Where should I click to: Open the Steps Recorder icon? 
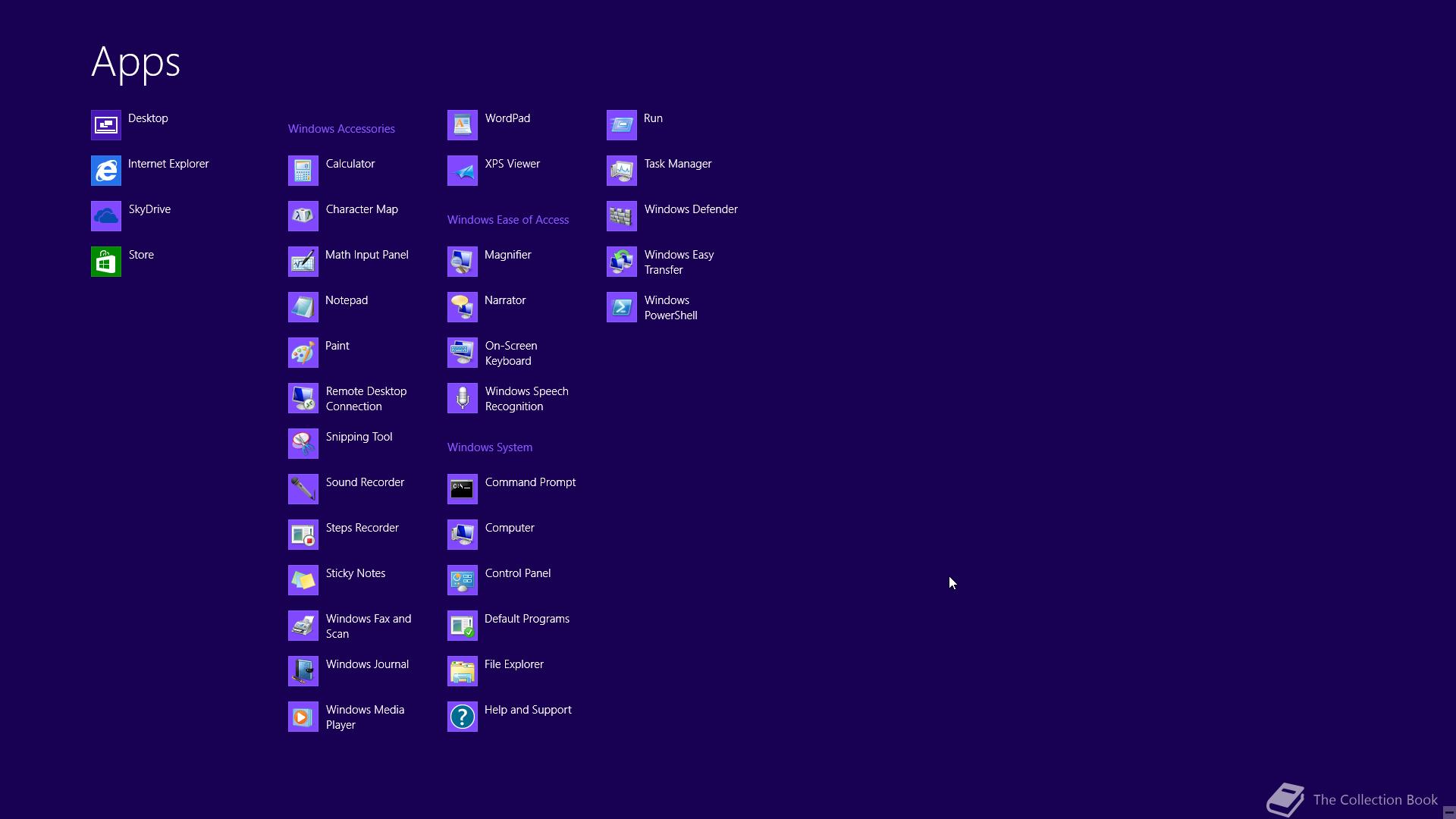[x=303, y=535]
